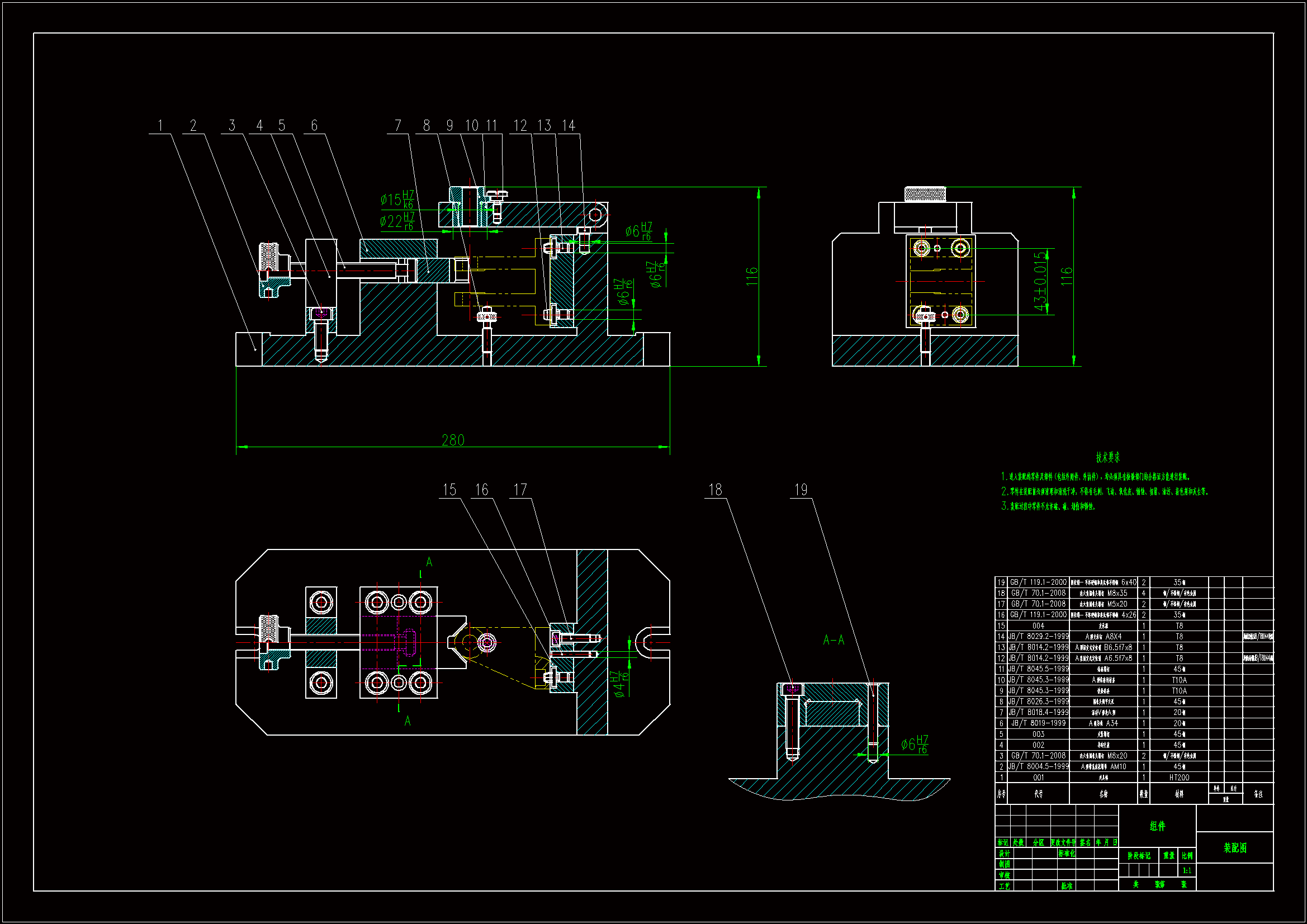Click the 43±0.015 dimension text
This screenshot has height=924, width=1307.
[x=1040, y=281]
